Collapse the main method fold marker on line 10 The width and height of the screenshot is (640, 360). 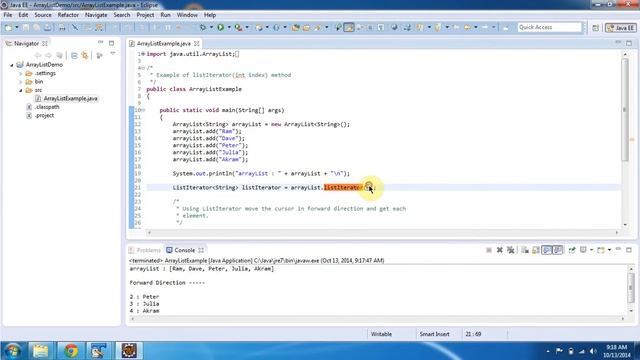click(143, 110)
